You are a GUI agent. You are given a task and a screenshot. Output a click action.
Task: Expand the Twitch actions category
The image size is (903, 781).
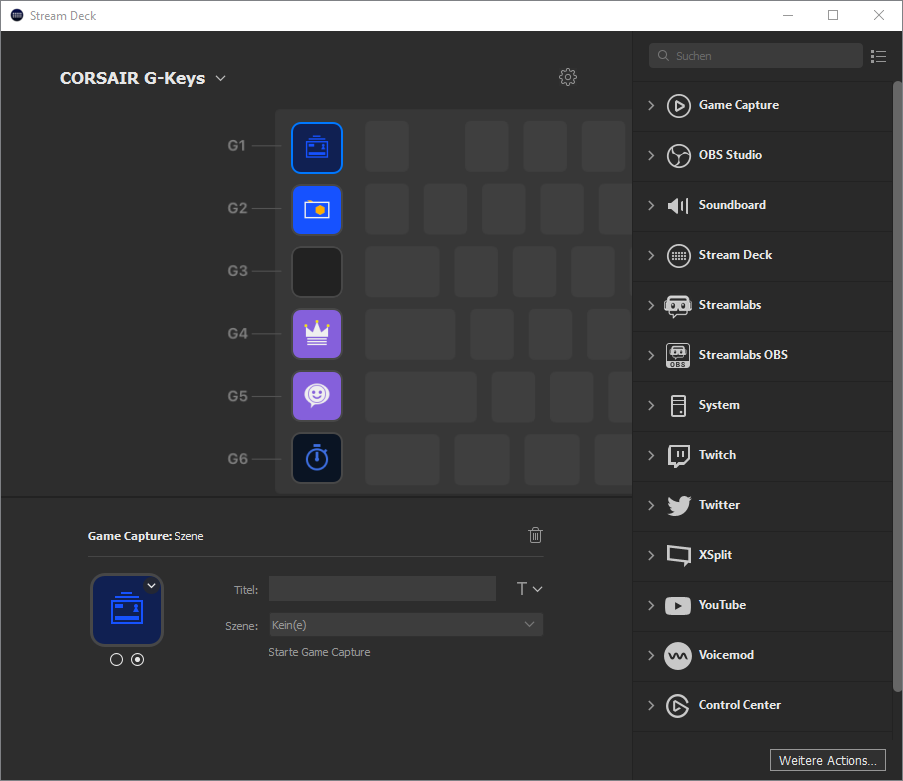(x=716, y=455)
